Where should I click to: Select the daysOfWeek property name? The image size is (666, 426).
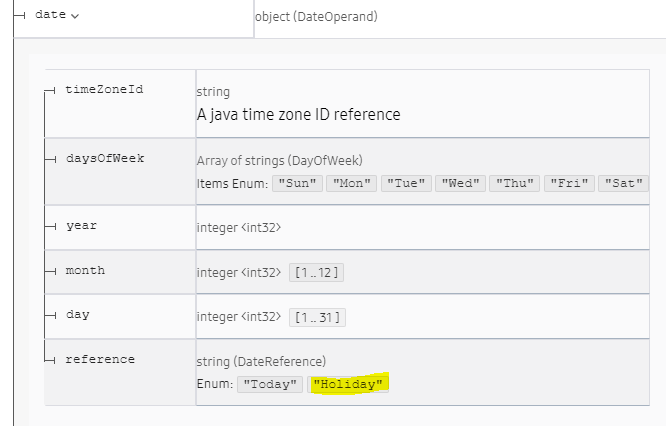(105, 158)
